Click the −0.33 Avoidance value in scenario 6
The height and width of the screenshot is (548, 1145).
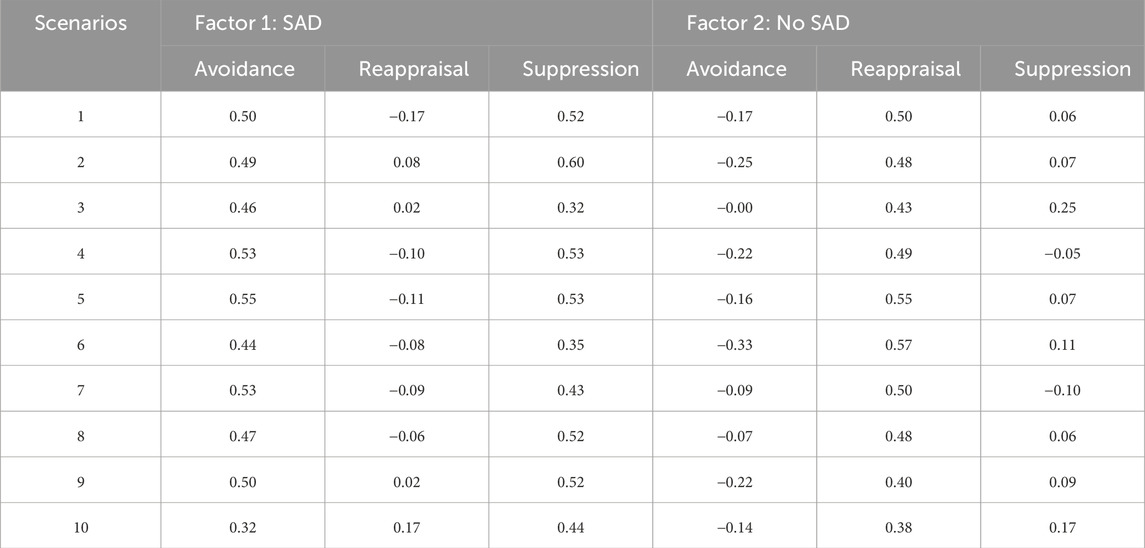pos(734,345)
